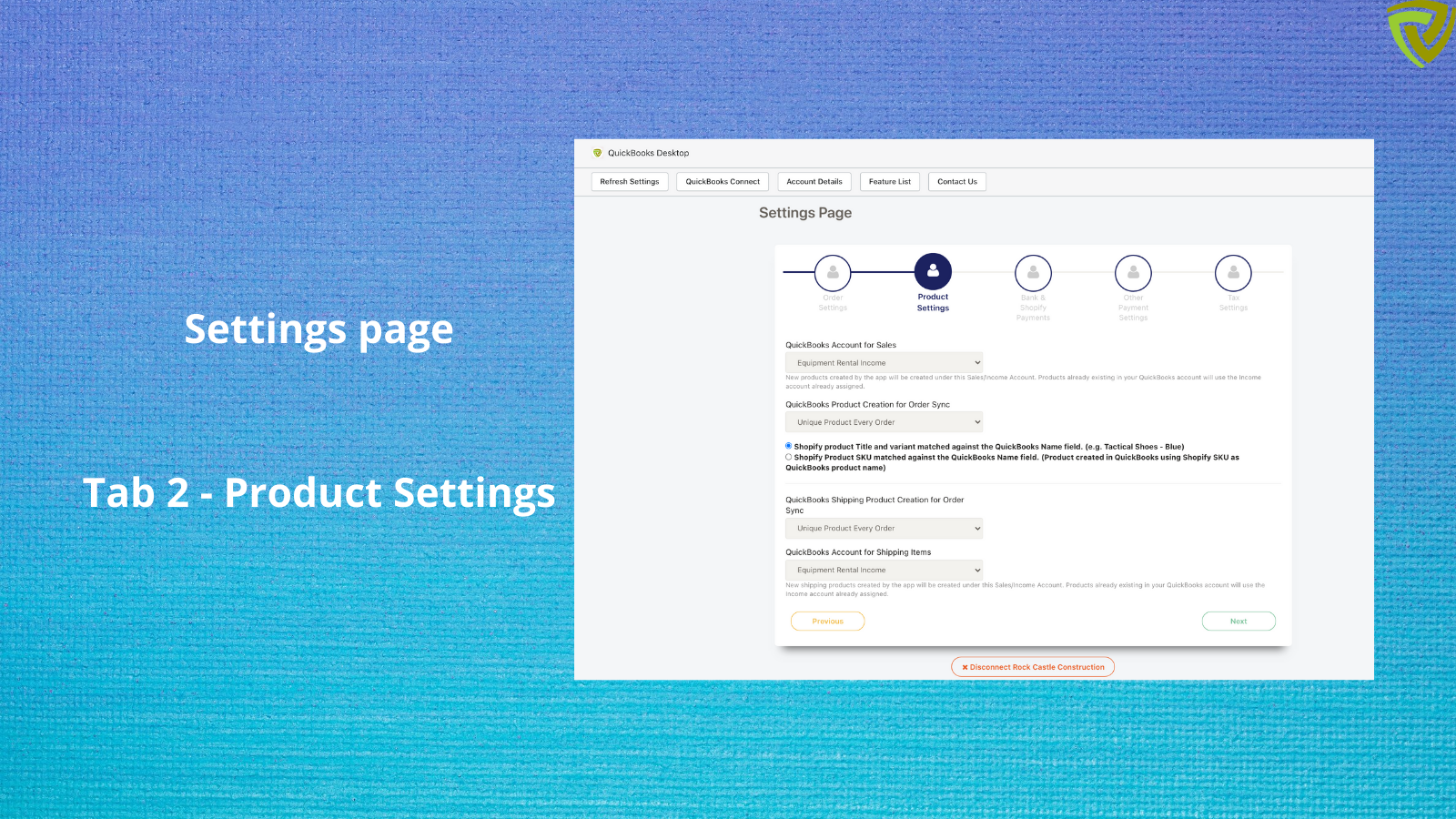
Task: Click the 'New products created by the app' help text
Action: (x=1023, y=381)
